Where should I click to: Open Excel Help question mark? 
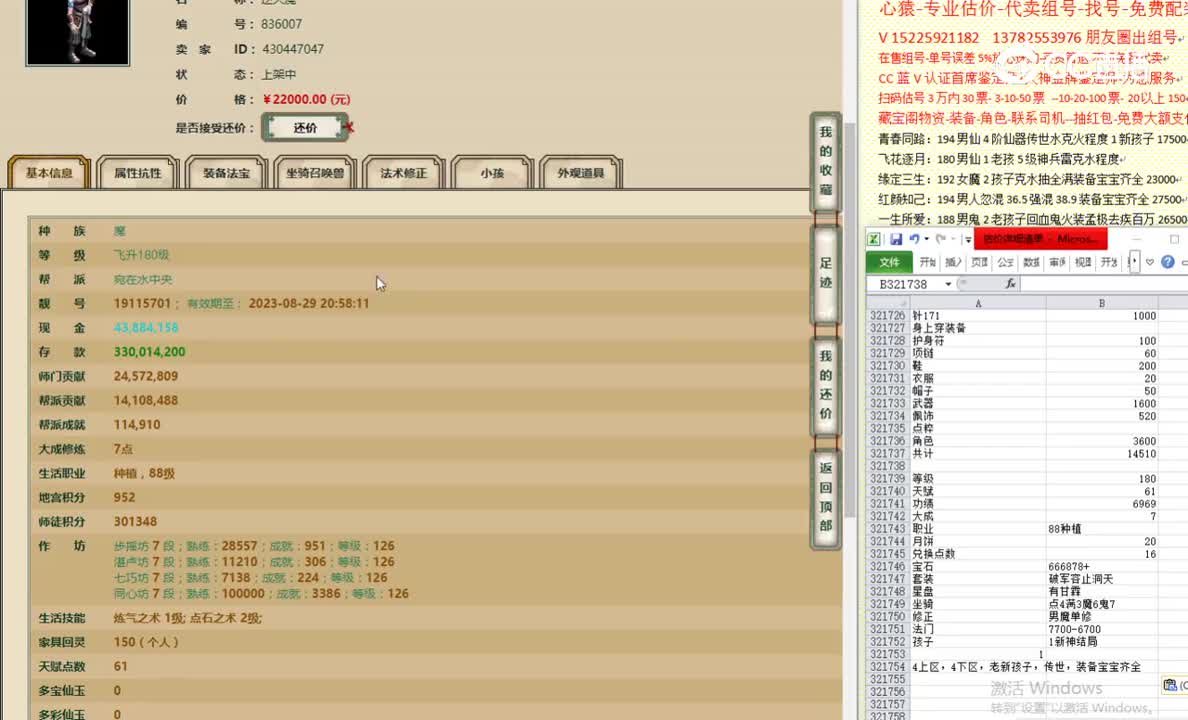point(1168,262)
